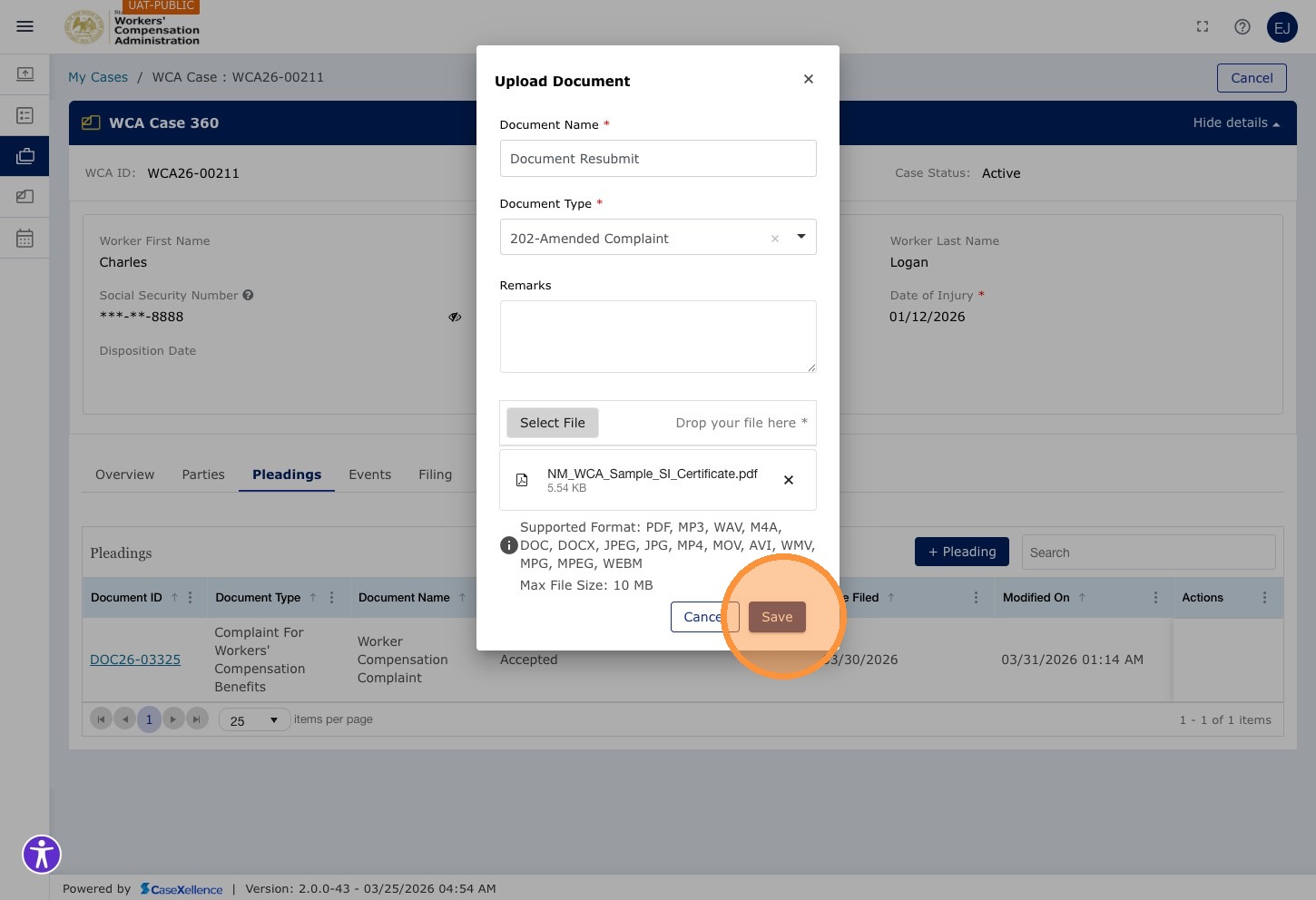
Task: Click Cancel in Upload Document dialog
Action: point(704,617)
